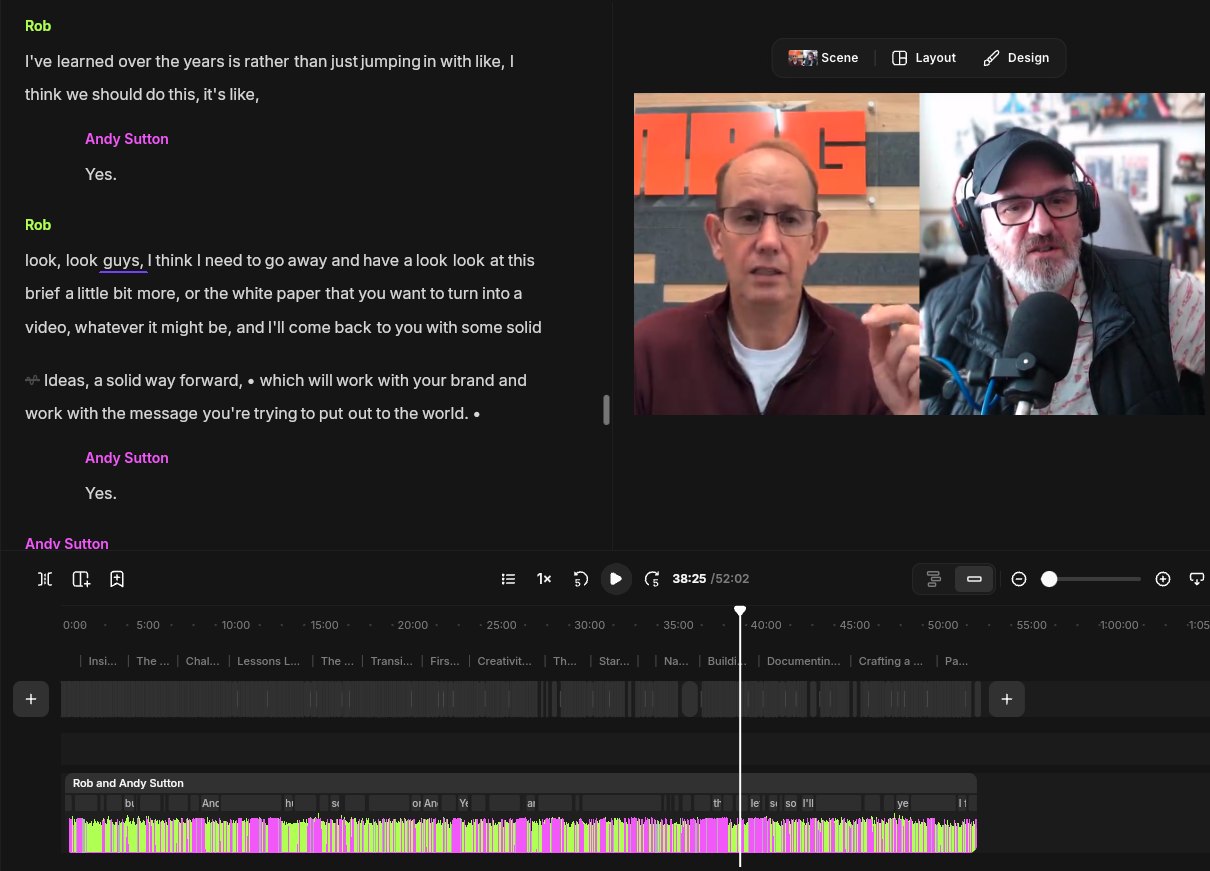Switch to expanded multi-track timeline view

[x=934, y=579]
